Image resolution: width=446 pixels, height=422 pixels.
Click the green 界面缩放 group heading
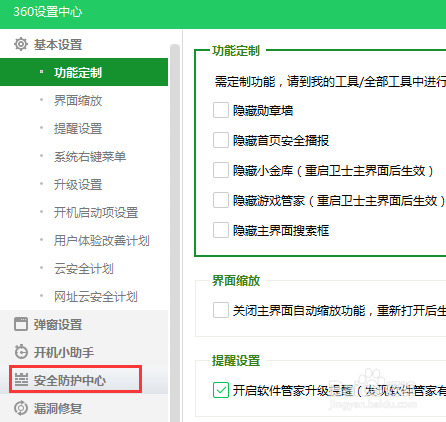[x=236, y=280]
